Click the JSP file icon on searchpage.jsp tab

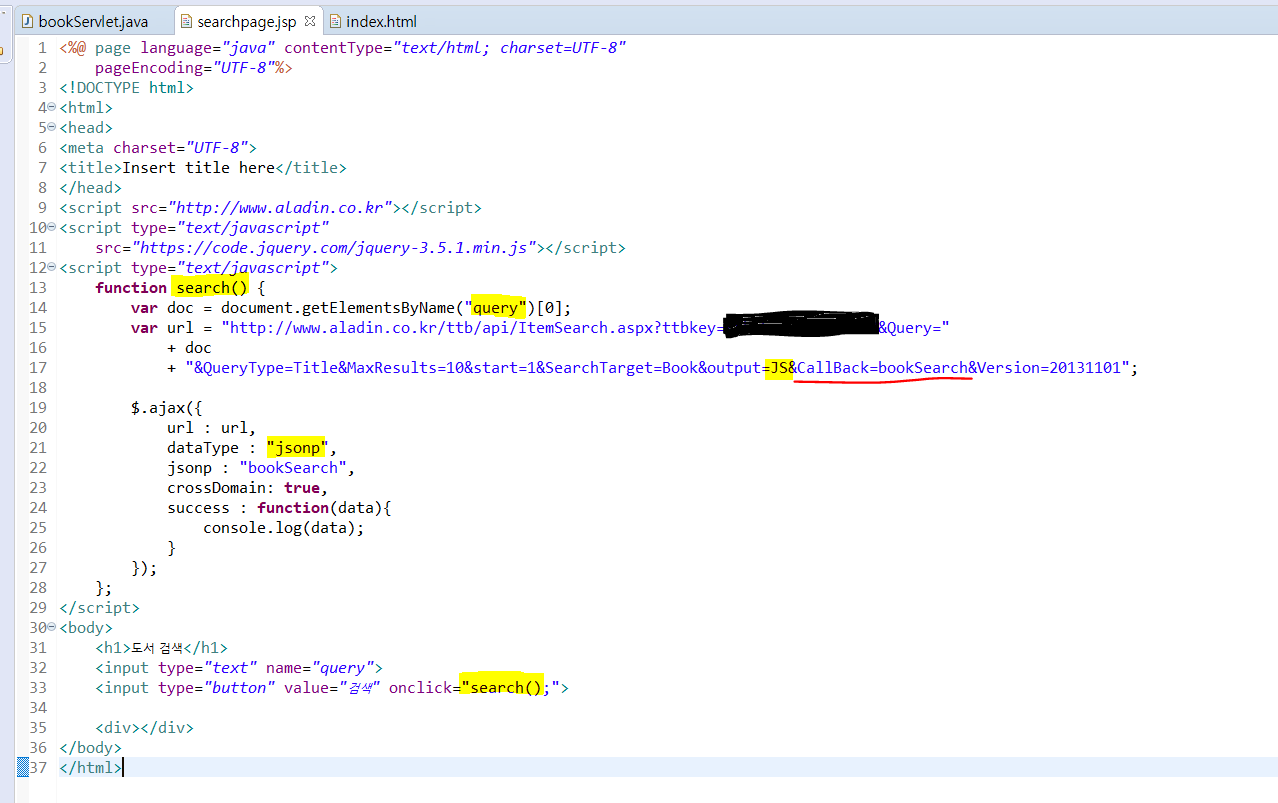pyautogui.click(x=187, y=21)
